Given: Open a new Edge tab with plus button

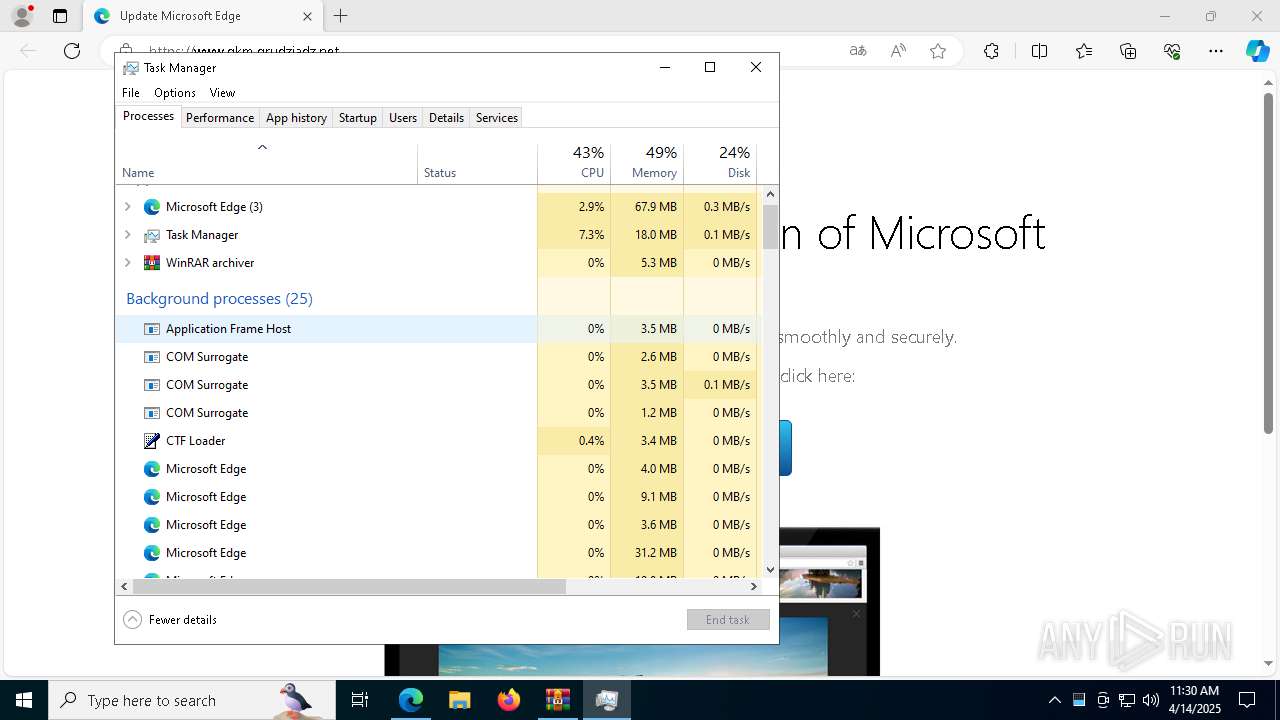Looking at the screenshot, I should (x=341, y=16).
